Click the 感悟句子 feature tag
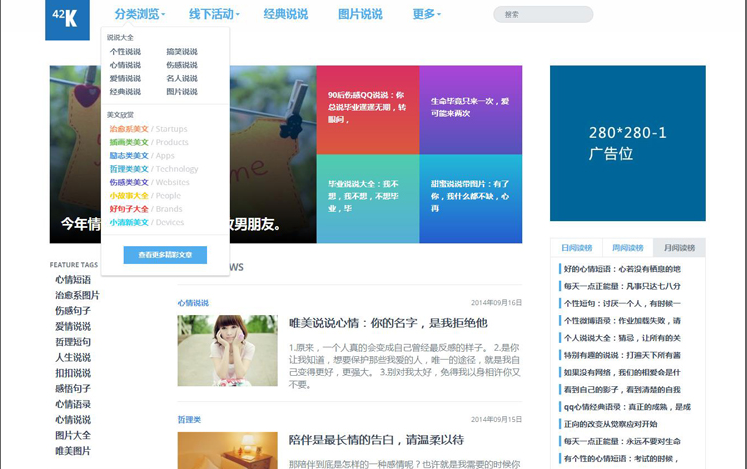The width and height of the screenshot is (747, 469). pos(73,388)
